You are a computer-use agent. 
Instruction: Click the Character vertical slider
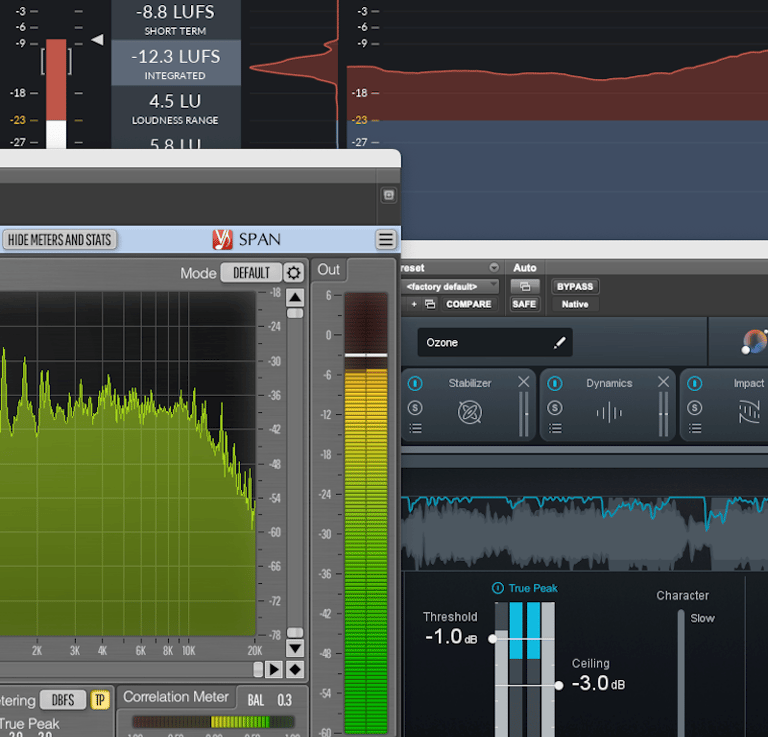point(681,672)
